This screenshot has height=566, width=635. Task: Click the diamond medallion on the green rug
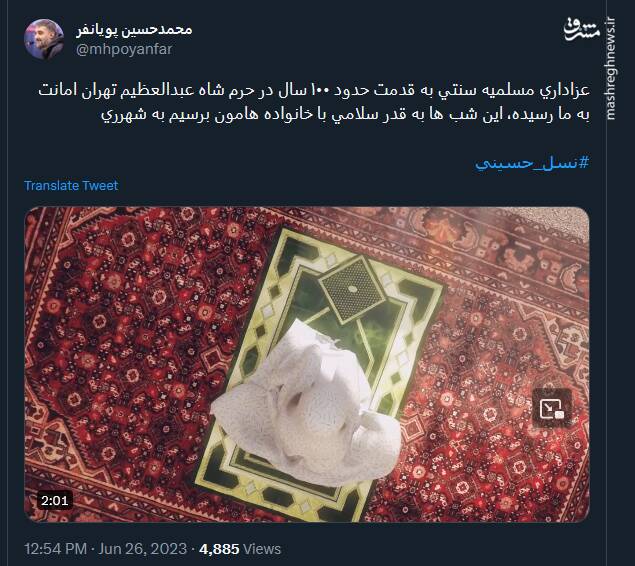click(352, 289)
